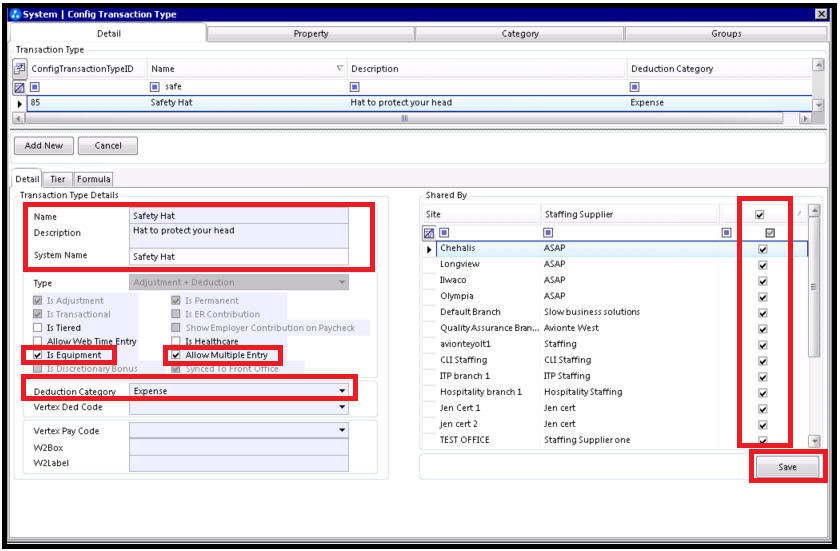Toggle the Is Equipment checkbox
Image resolution: width=840 pixels, height=551 pixels.
pos(38,355)
